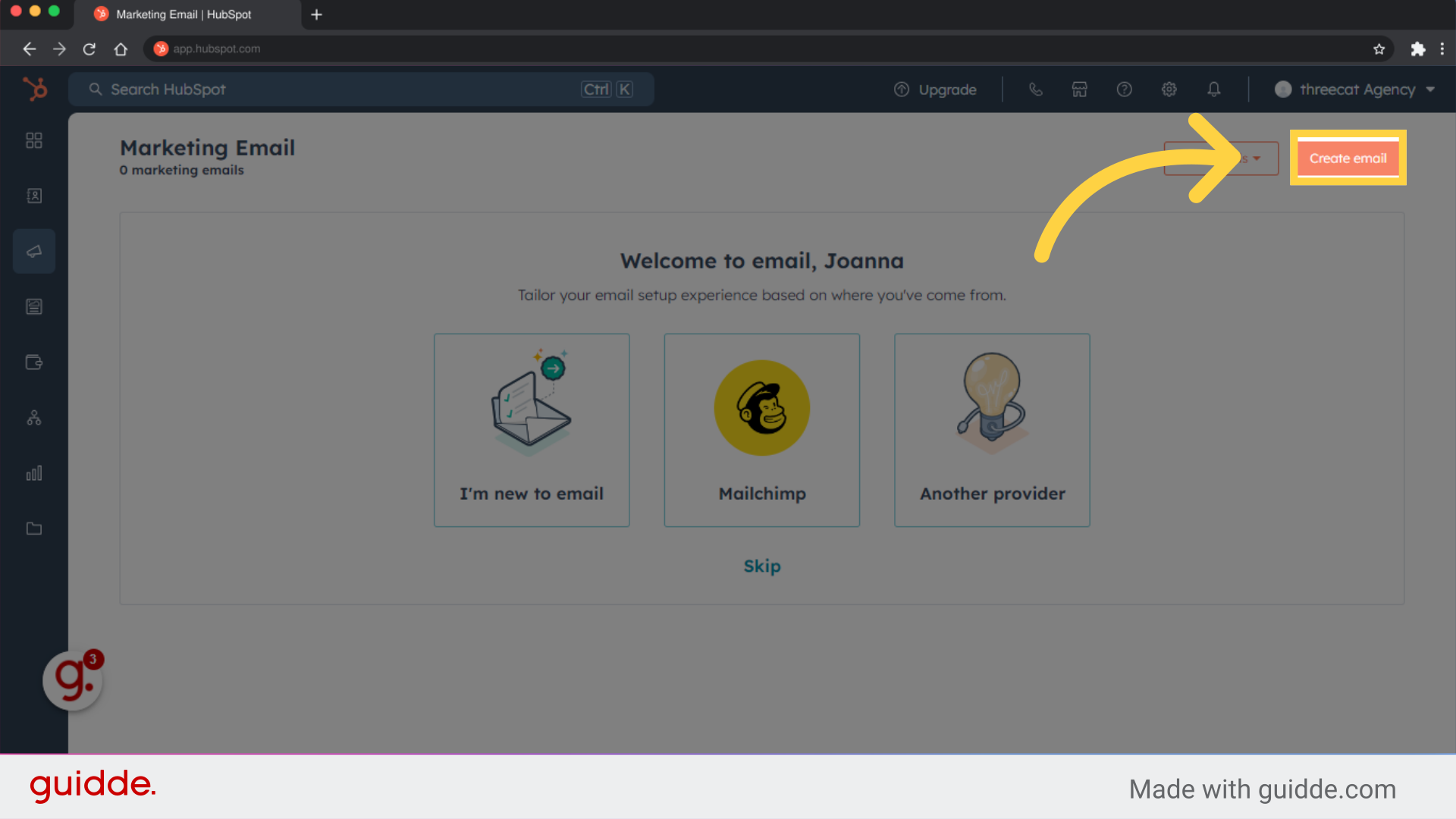
Task: Open the Library folder icon in the sidebar
Action: click(34, 529)
